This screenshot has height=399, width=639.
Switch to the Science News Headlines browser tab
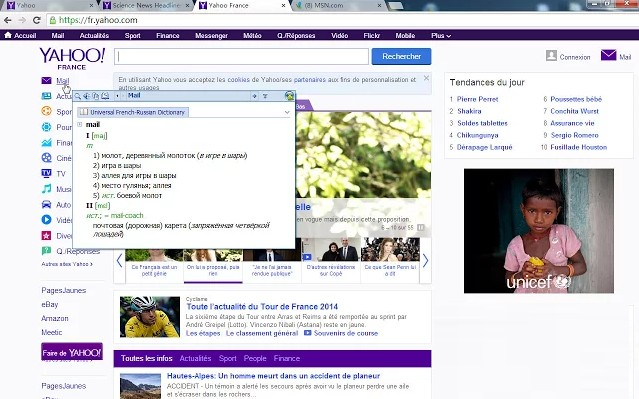point(146,5)
